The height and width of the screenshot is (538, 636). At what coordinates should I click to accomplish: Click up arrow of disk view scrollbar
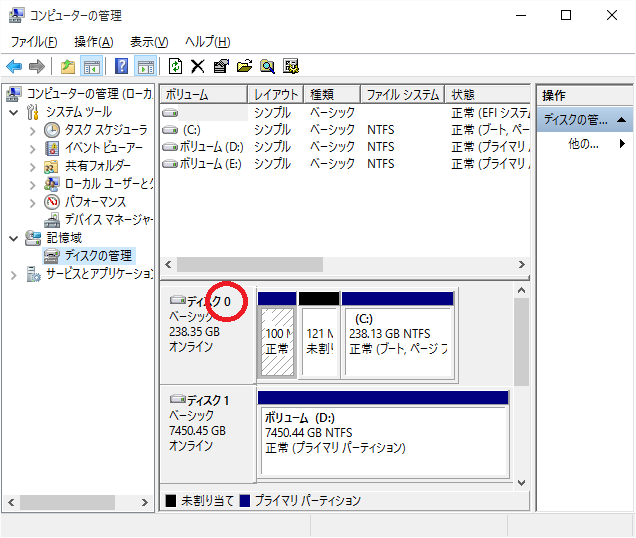(x=522, y=291)
